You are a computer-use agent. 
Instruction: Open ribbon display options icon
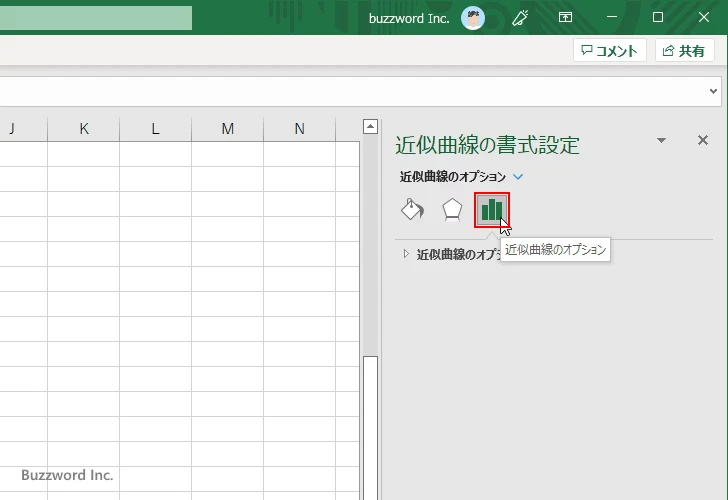click(x=565, y=17)
